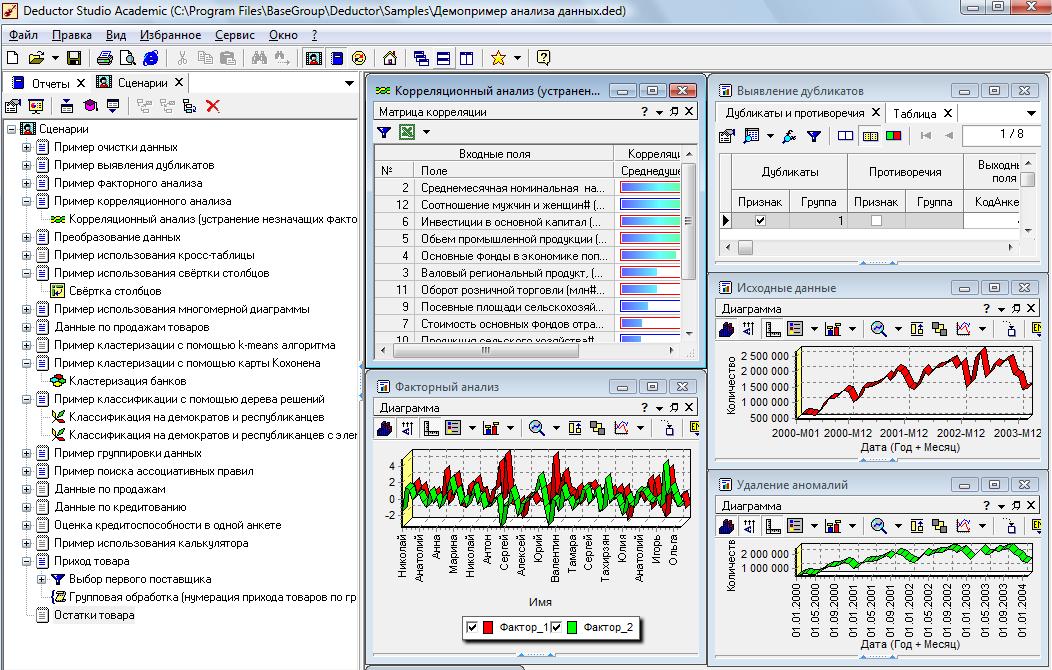The width and height of the screenshot is (1052, 670).
Task: Collapse the Приход товара node
Action: [x=27, y=561]
